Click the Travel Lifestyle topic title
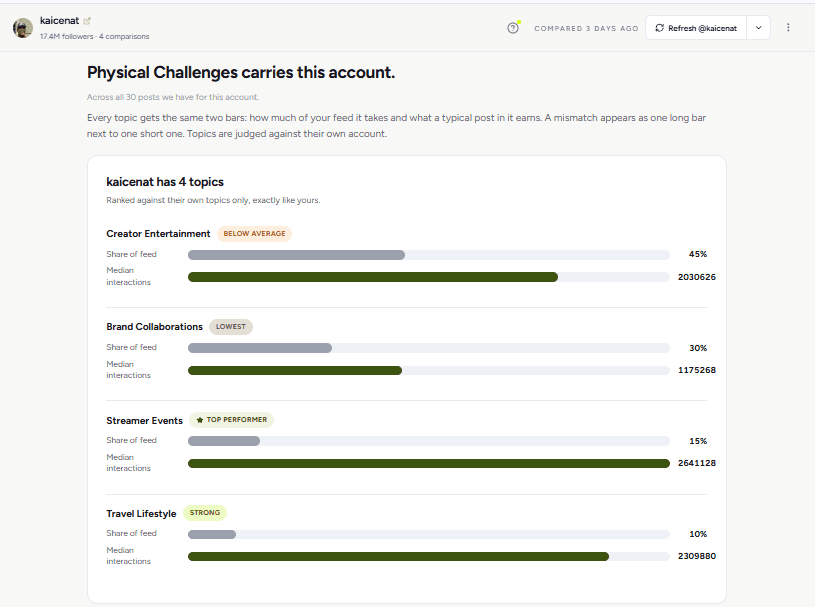 pos(141,513)
